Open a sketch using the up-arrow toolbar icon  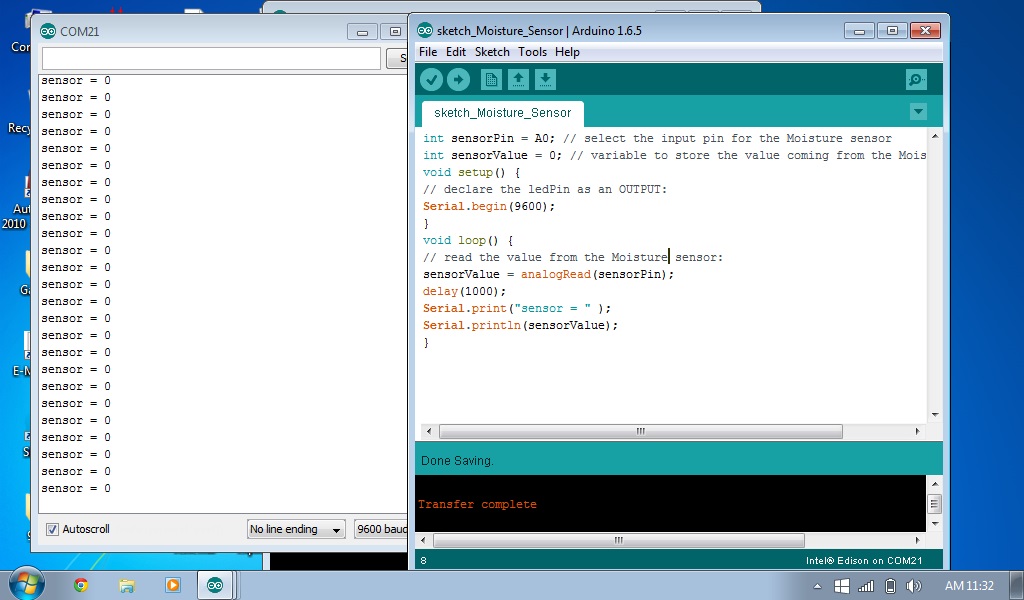518,80
